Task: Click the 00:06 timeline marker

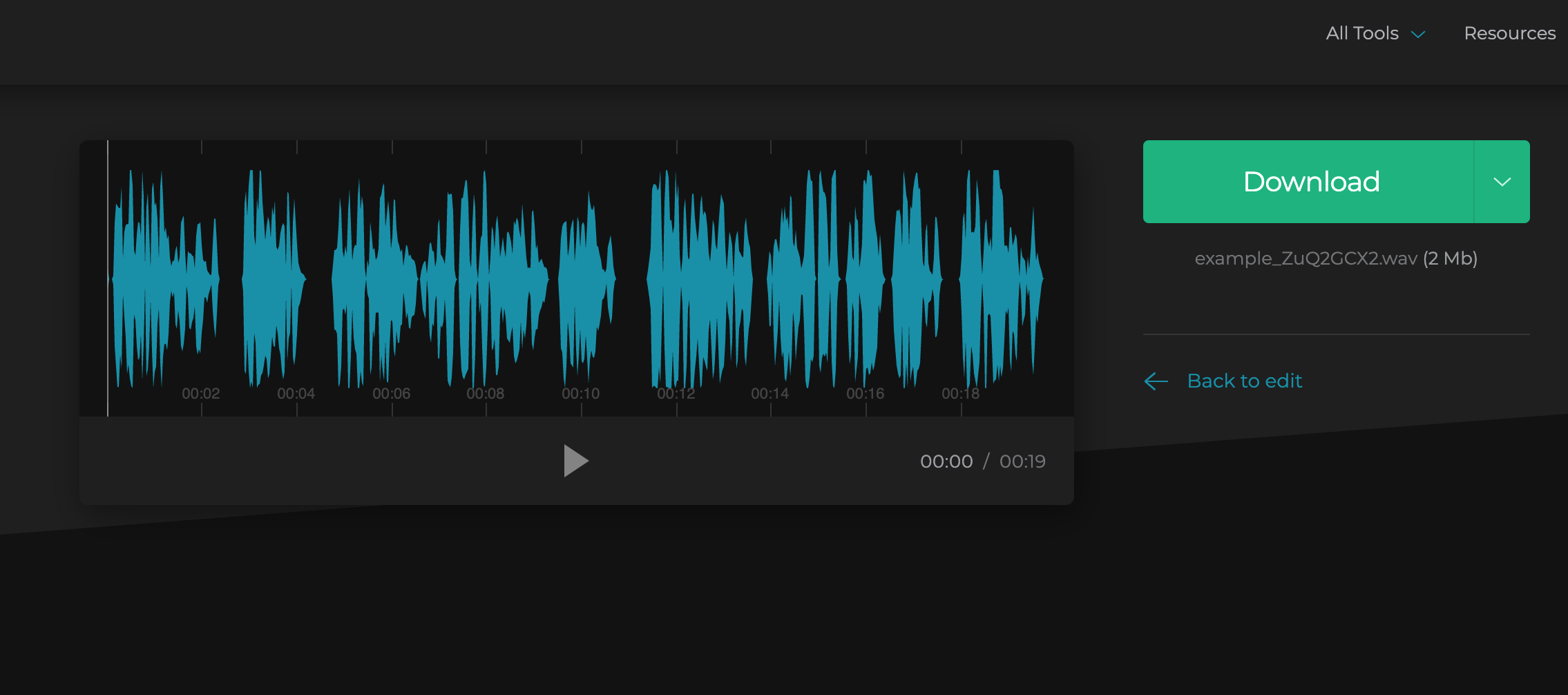Action: point(392,393)
